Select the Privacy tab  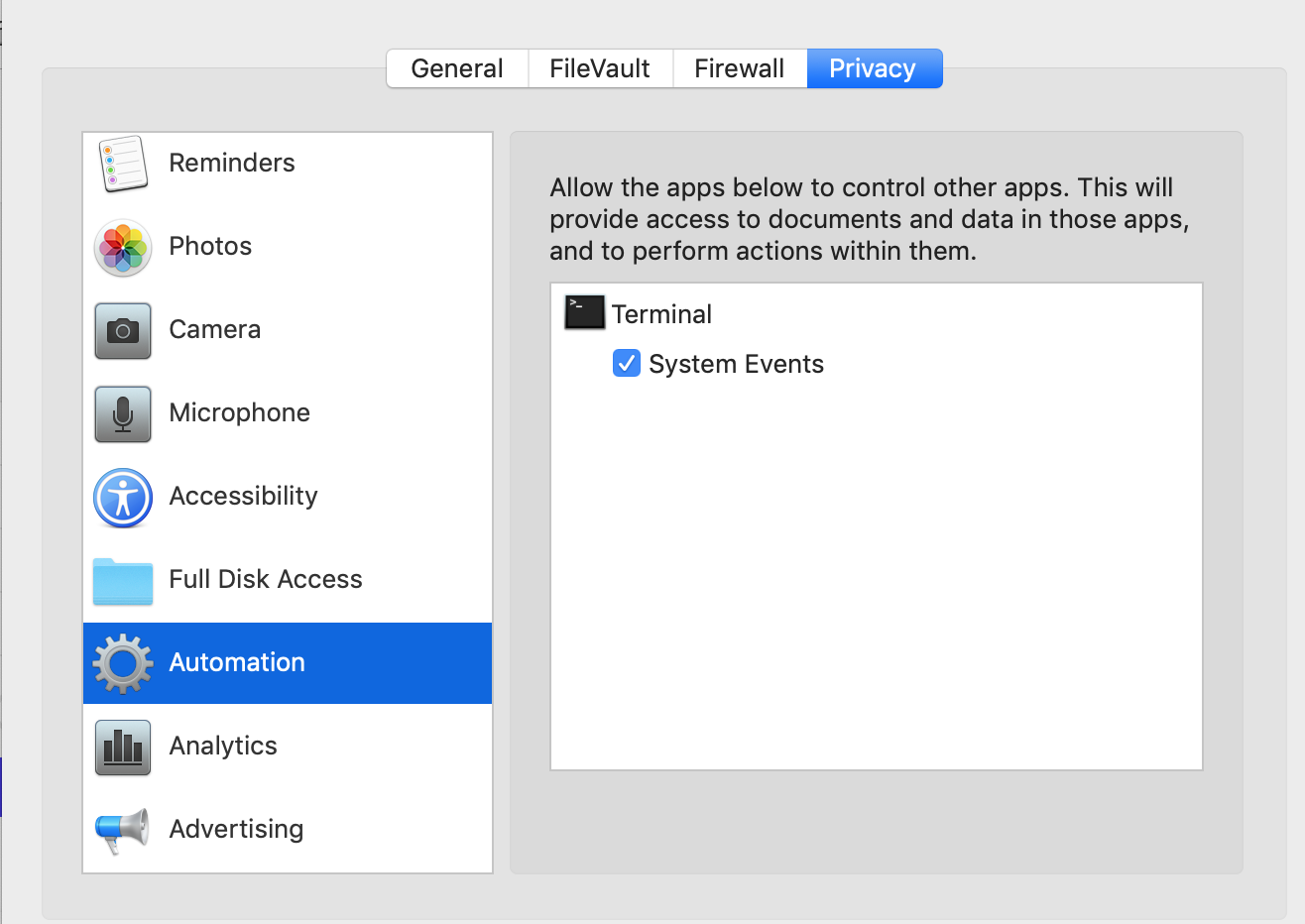pyautogui.click(x=872, y=67)
